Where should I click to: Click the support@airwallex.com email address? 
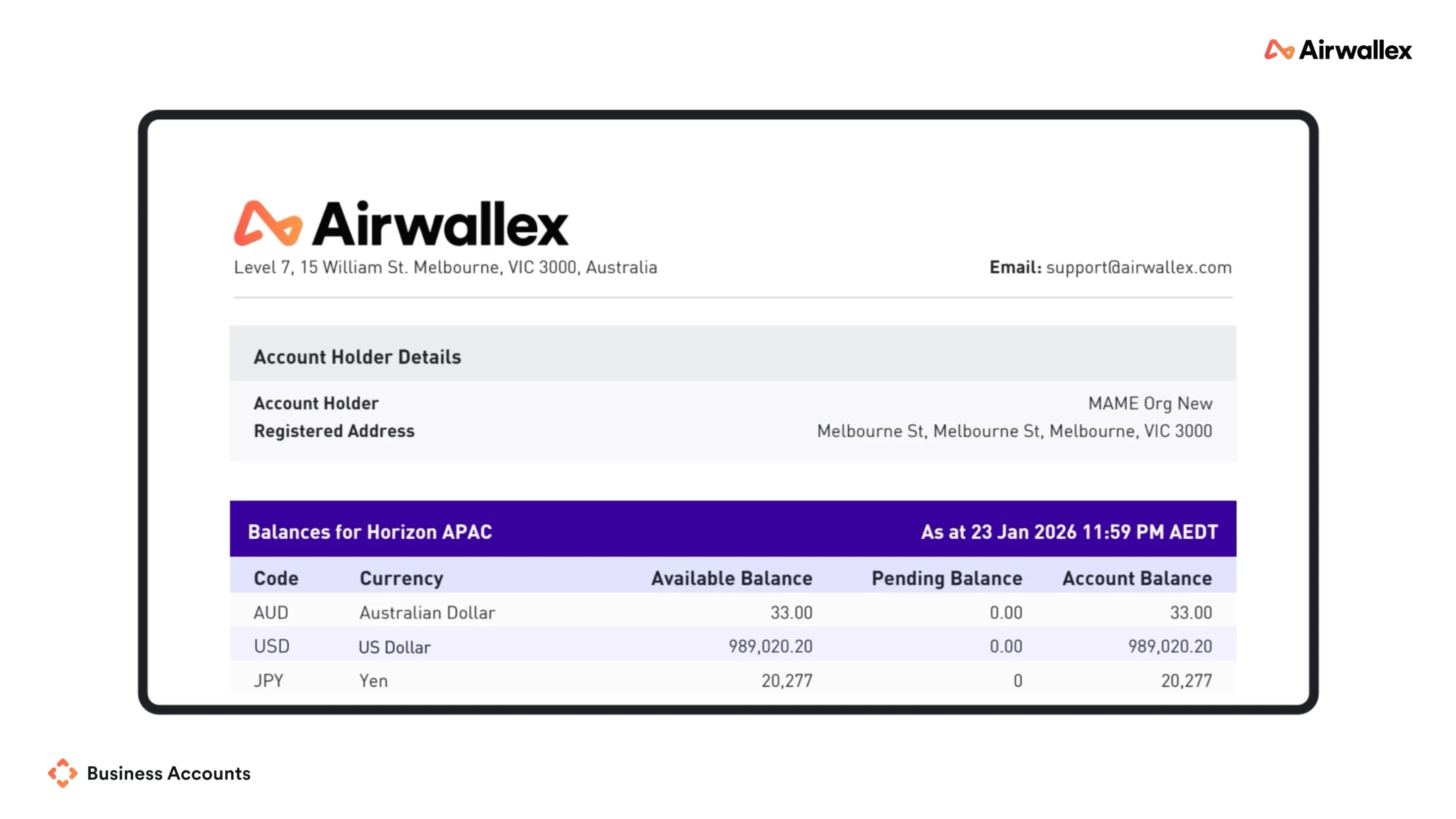pos(1139,267)
